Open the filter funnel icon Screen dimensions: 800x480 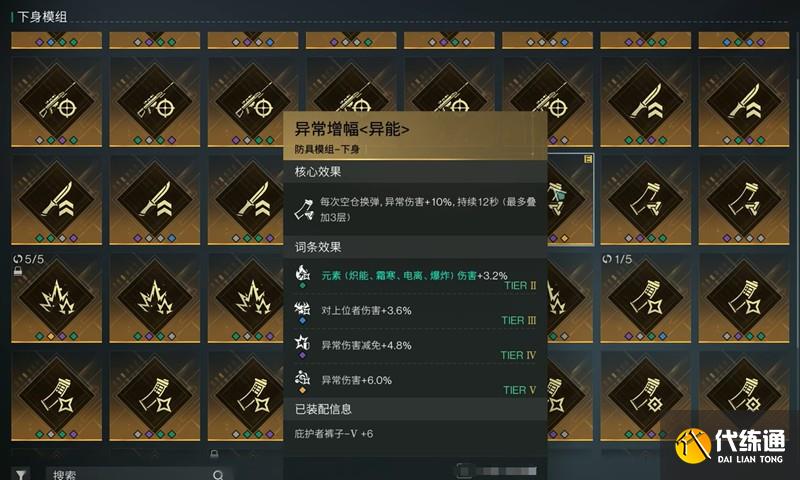pyautogui.click(x=20, y=475)
